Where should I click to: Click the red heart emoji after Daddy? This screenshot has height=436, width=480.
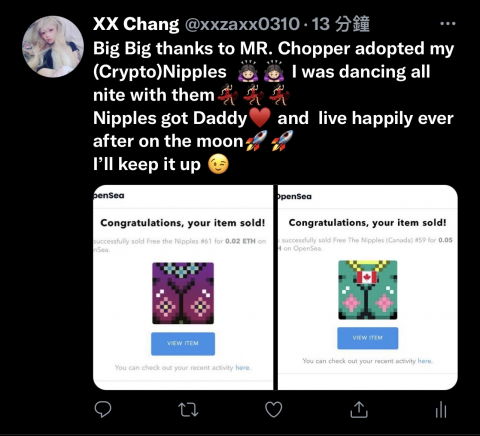(260, 118)
